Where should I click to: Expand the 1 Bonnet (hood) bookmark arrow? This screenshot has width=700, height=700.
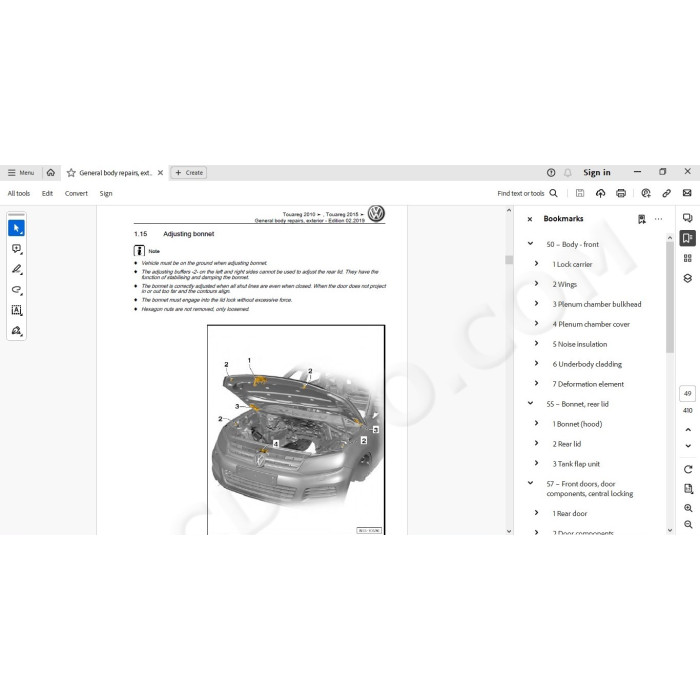click(537, 423)
